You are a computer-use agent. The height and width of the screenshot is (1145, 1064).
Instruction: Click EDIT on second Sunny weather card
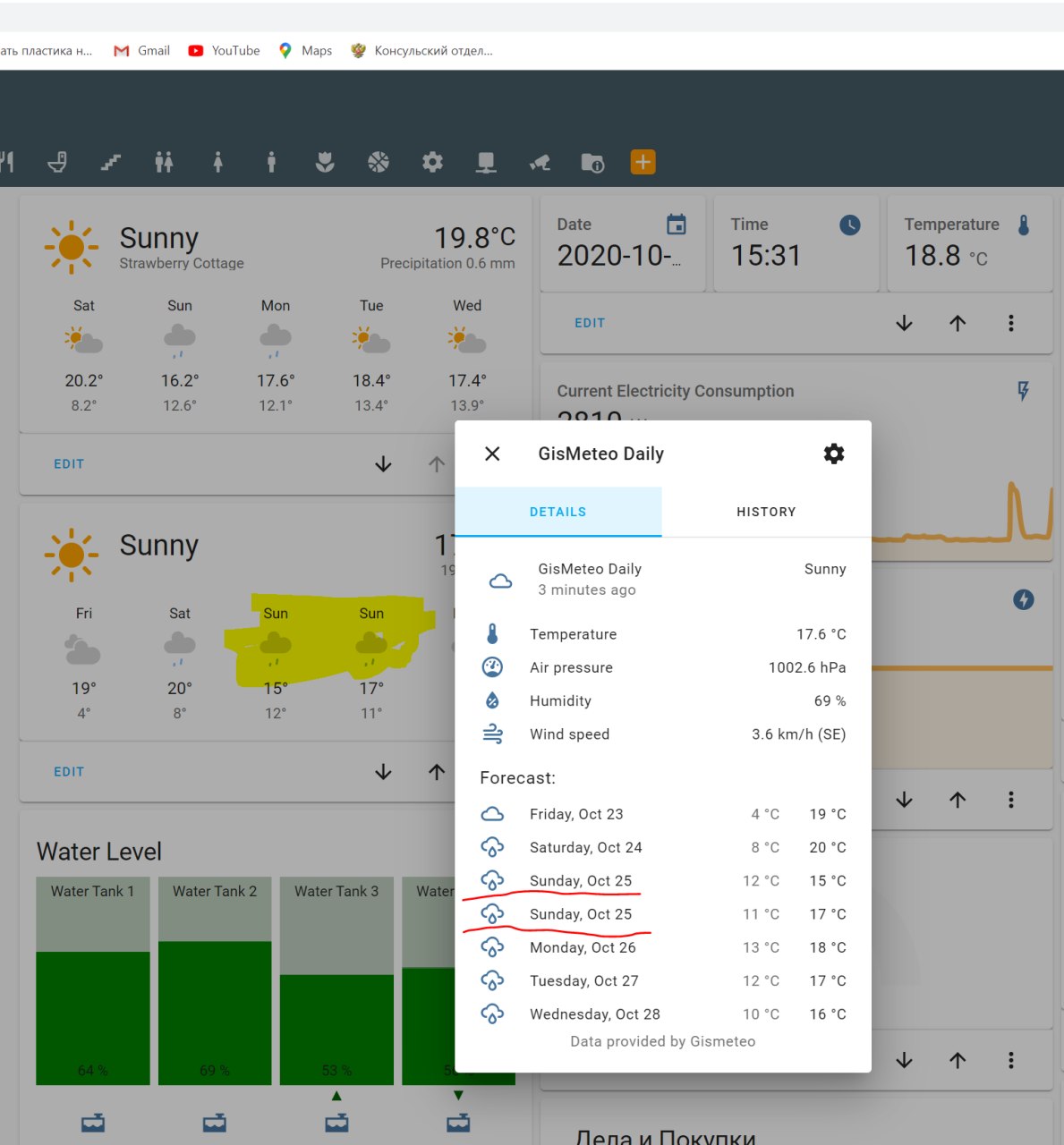(x=69, y=772)
